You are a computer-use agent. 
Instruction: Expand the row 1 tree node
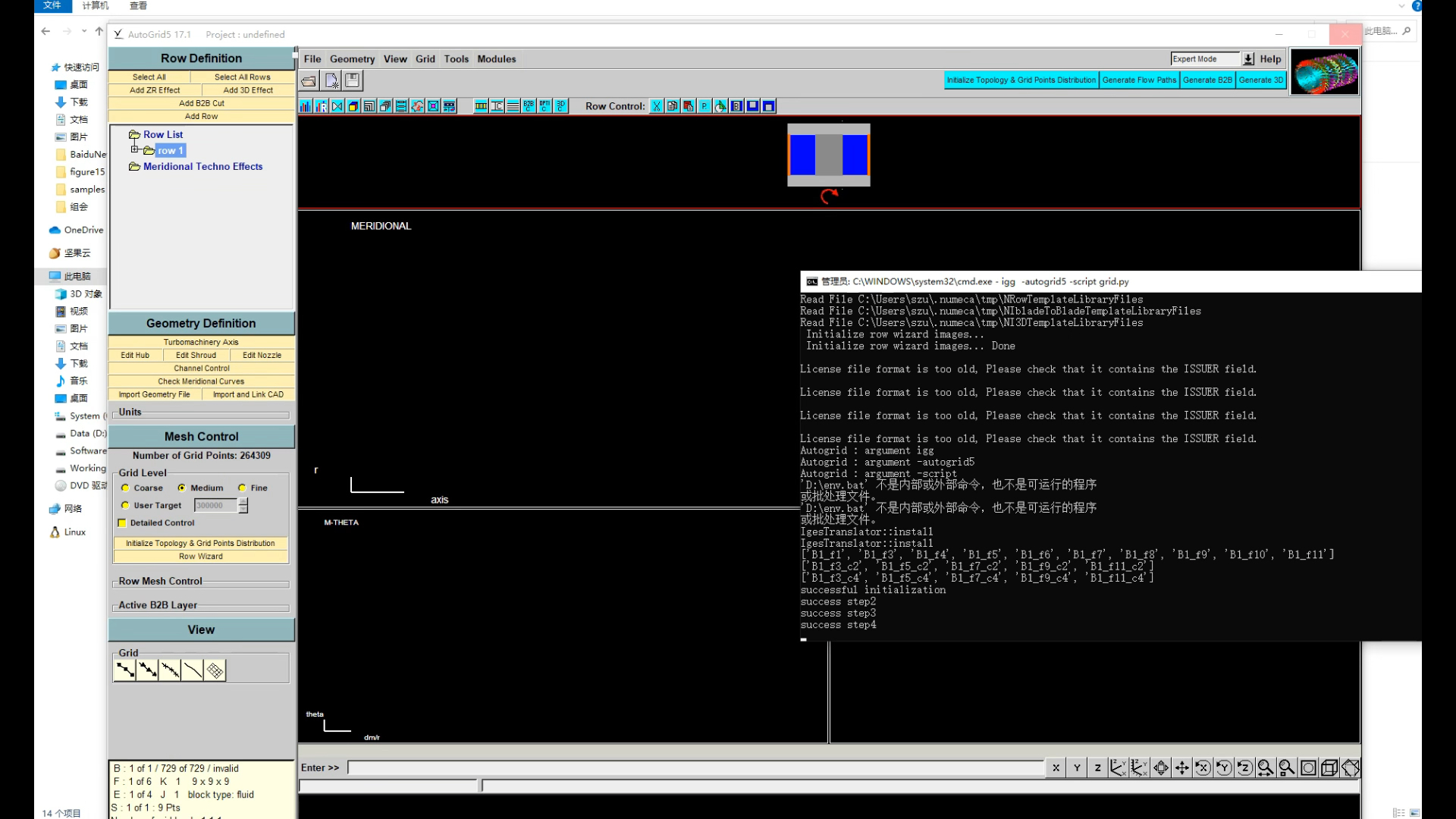[x=134, y=149]
